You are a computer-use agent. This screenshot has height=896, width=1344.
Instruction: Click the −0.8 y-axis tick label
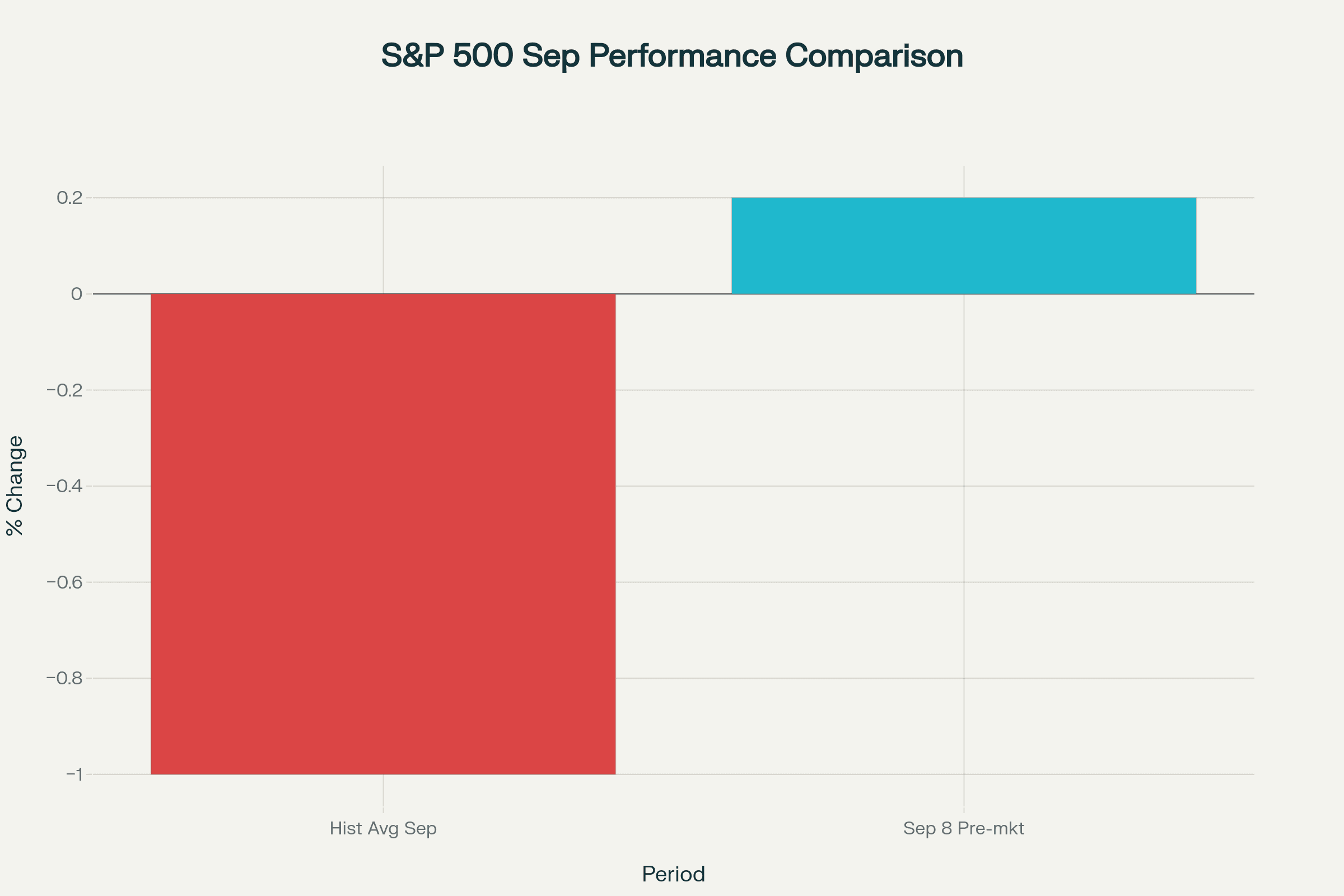(x=64, y=678)
